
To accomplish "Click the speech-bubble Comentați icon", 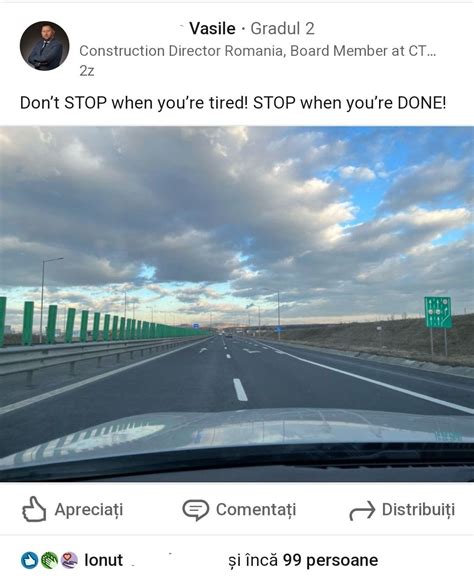I will (196, 510).
